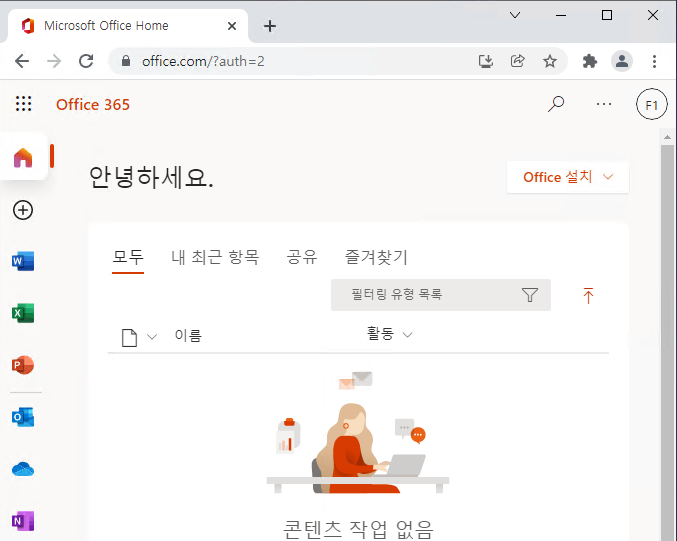Viewport: 677px width, 541px height.
Task: Launch OneNote from the sidebar
Action: 23,521
